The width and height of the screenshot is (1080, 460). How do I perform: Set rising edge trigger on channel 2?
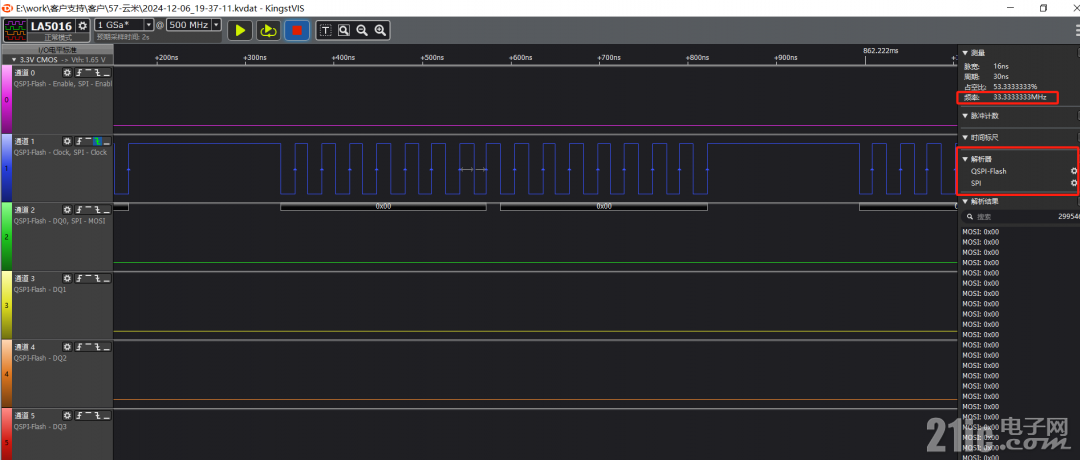[x=79, y=209]
